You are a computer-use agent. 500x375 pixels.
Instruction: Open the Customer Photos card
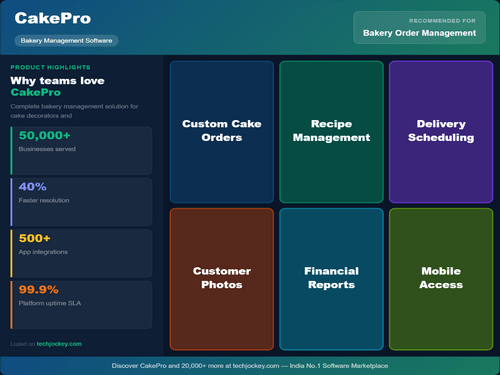(222, 279)
